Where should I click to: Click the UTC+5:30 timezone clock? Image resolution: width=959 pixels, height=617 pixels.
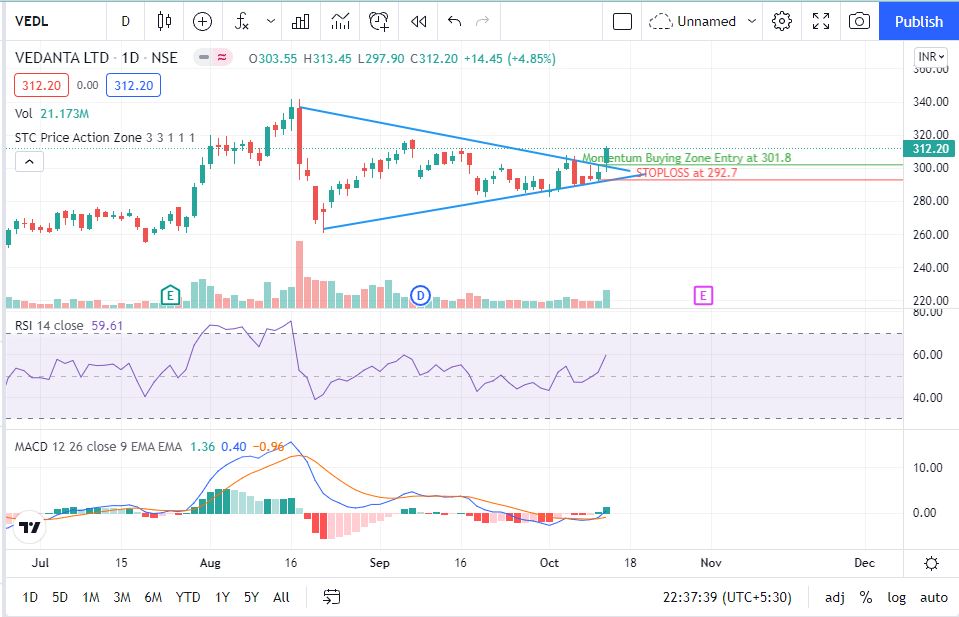[x=727, y=597]
